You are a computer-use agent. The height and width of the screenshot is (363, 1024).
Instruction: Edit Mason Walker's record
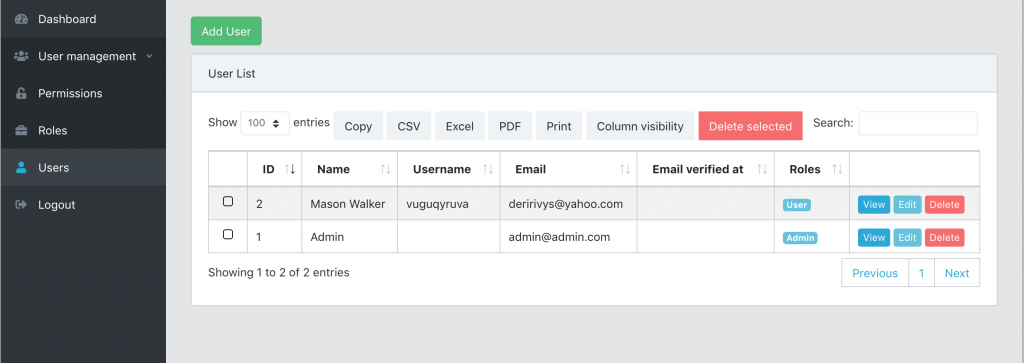[907, 204]
